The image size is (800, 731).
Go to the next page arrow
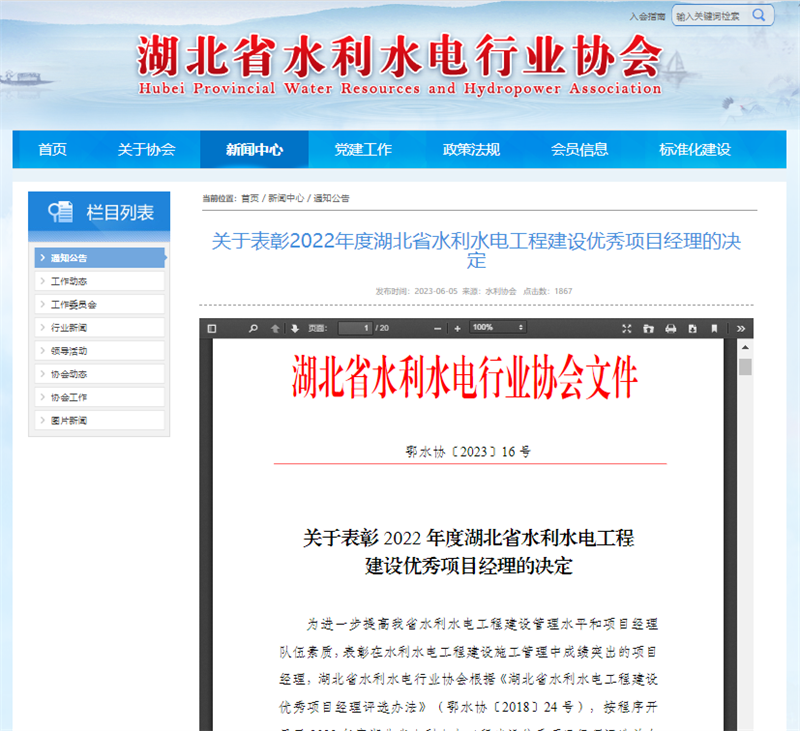click(294, 327)
